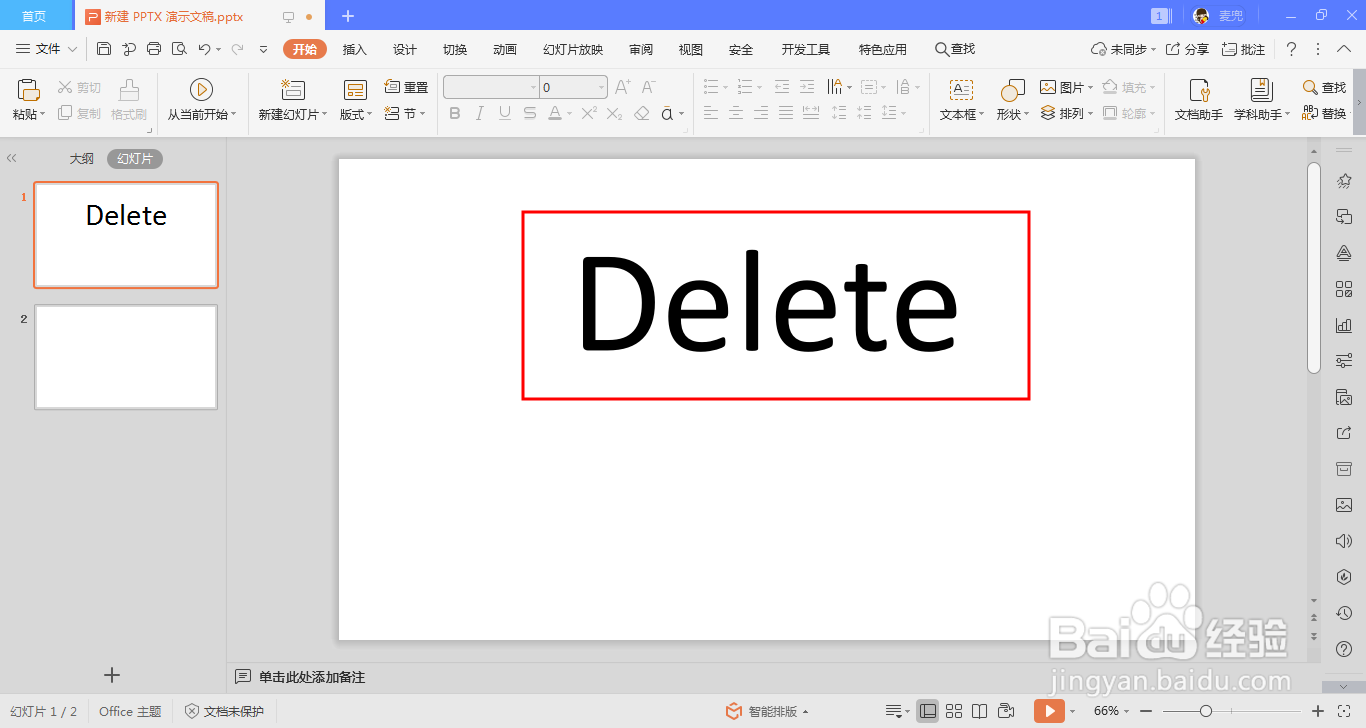Increase font size with the A+ icon
Screen dimensions: 1366x728
tap(622, 87)
